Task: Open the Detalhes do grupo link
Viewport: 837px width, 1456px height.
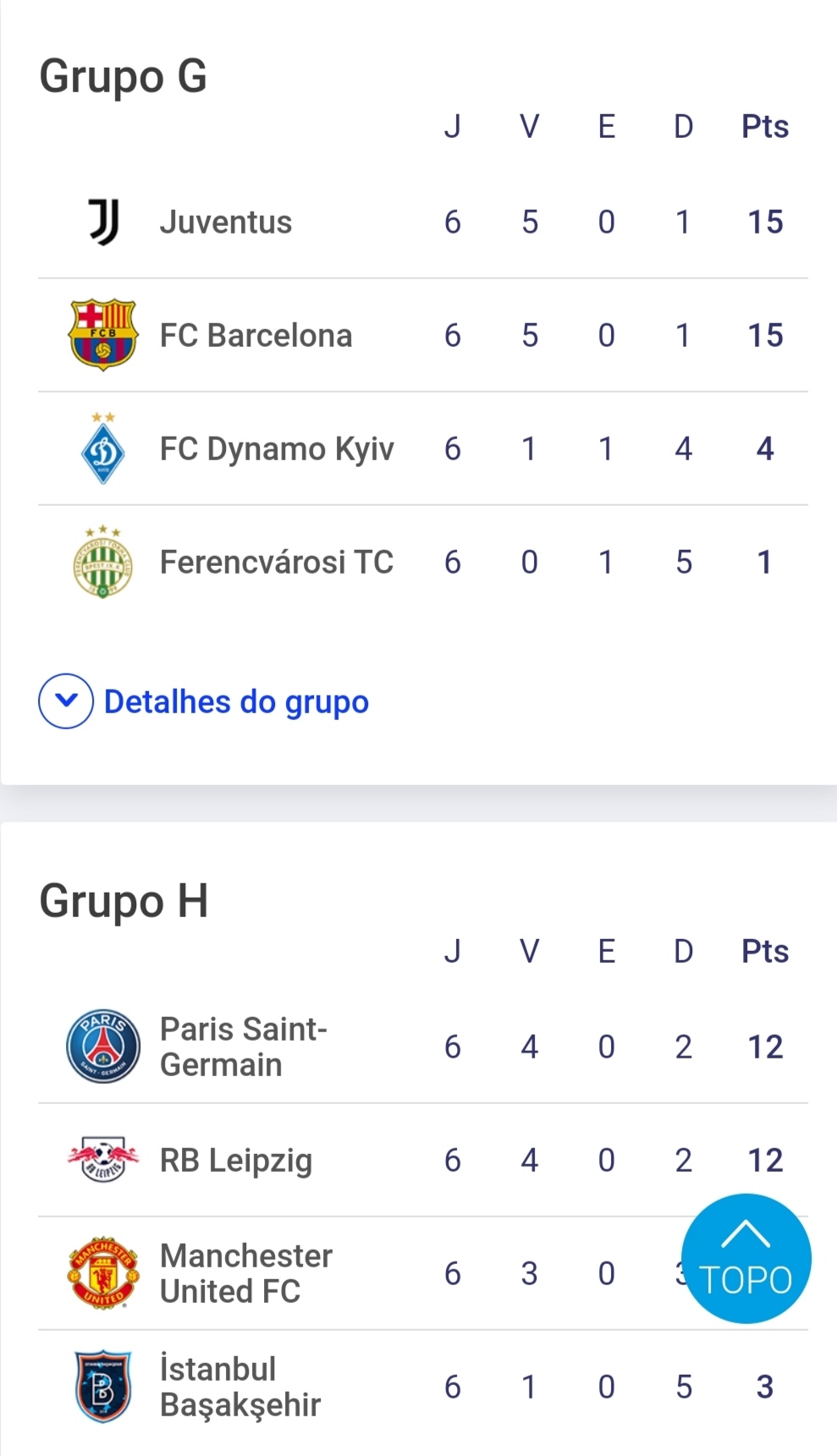Action: 236,702
